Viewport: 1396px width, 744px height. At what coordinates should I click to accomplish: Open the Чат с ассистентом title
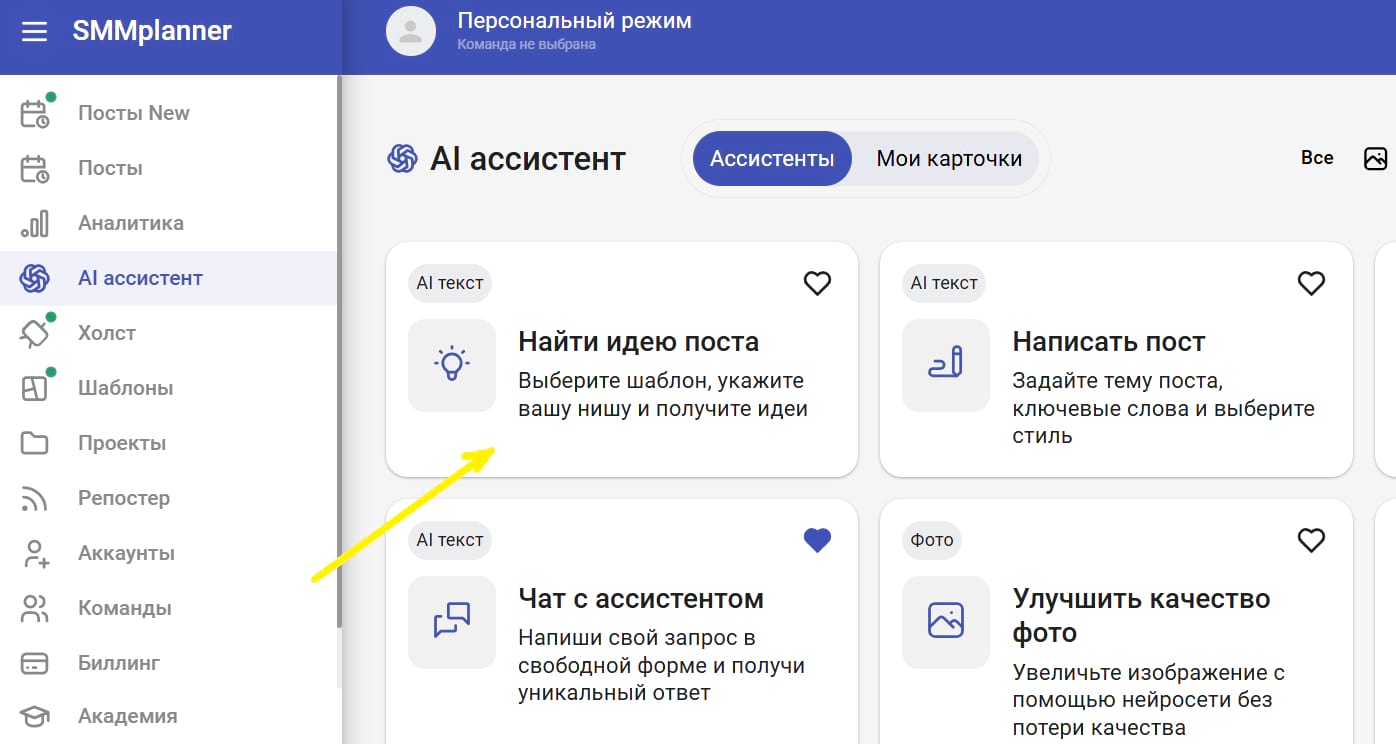coord(641,599)
